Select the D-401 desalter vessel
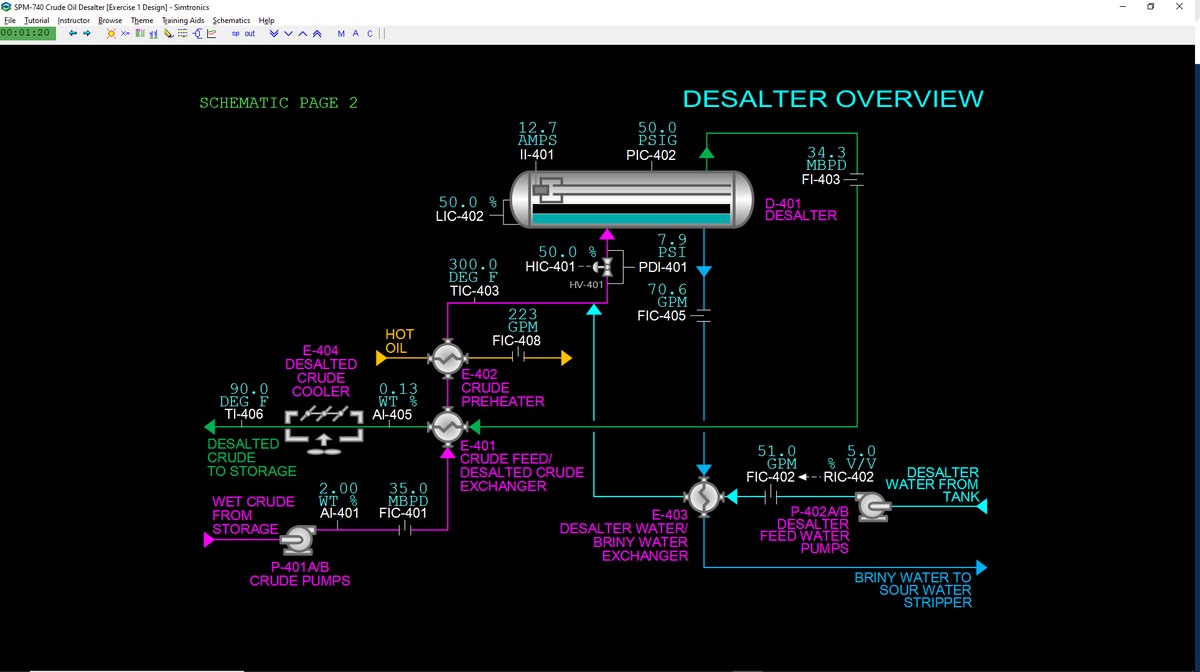The height and width of the screenshot is (672, 1200). (x=631, y=200)
